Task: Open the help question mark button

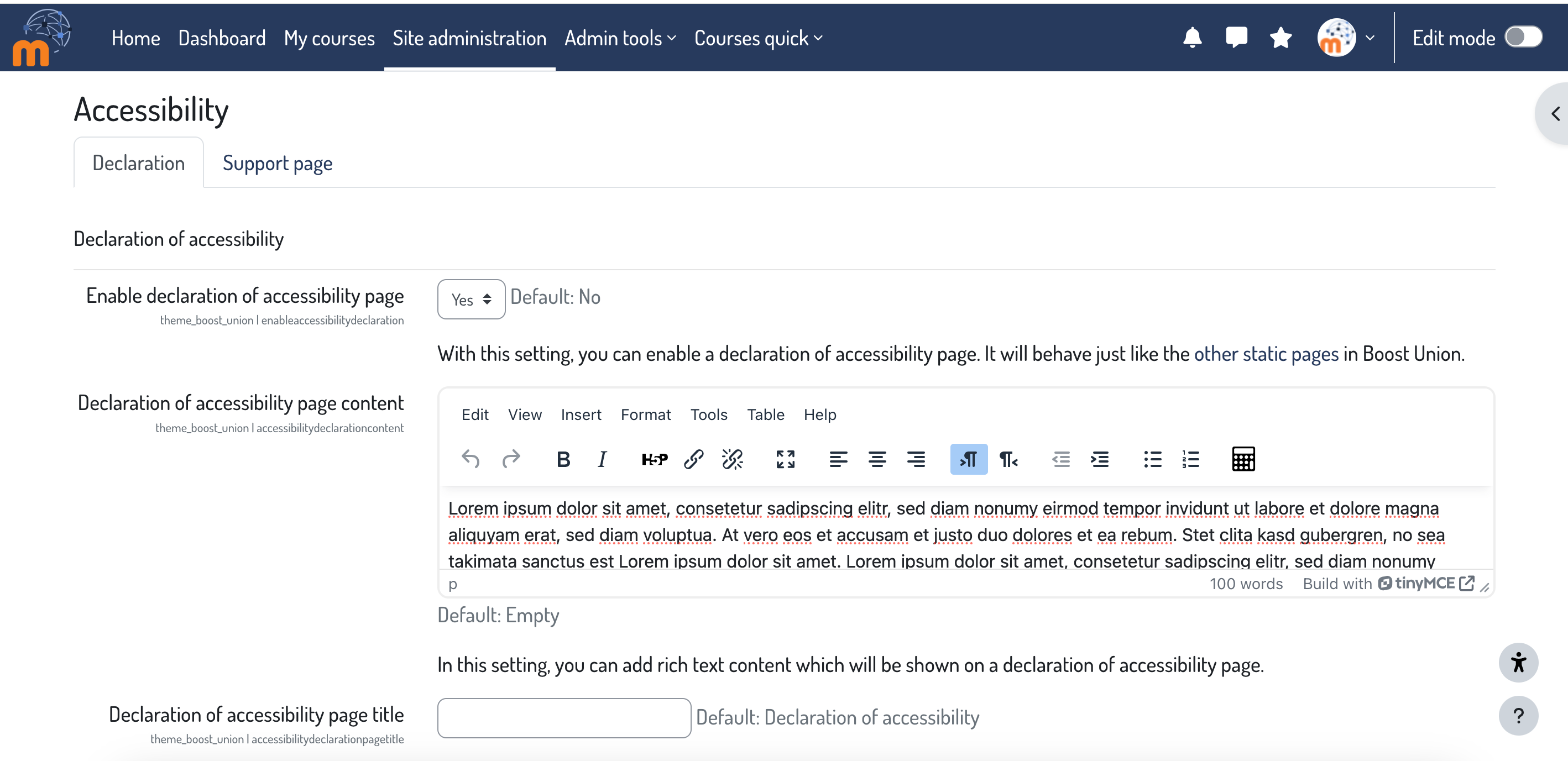Action: click(1518, 715)
